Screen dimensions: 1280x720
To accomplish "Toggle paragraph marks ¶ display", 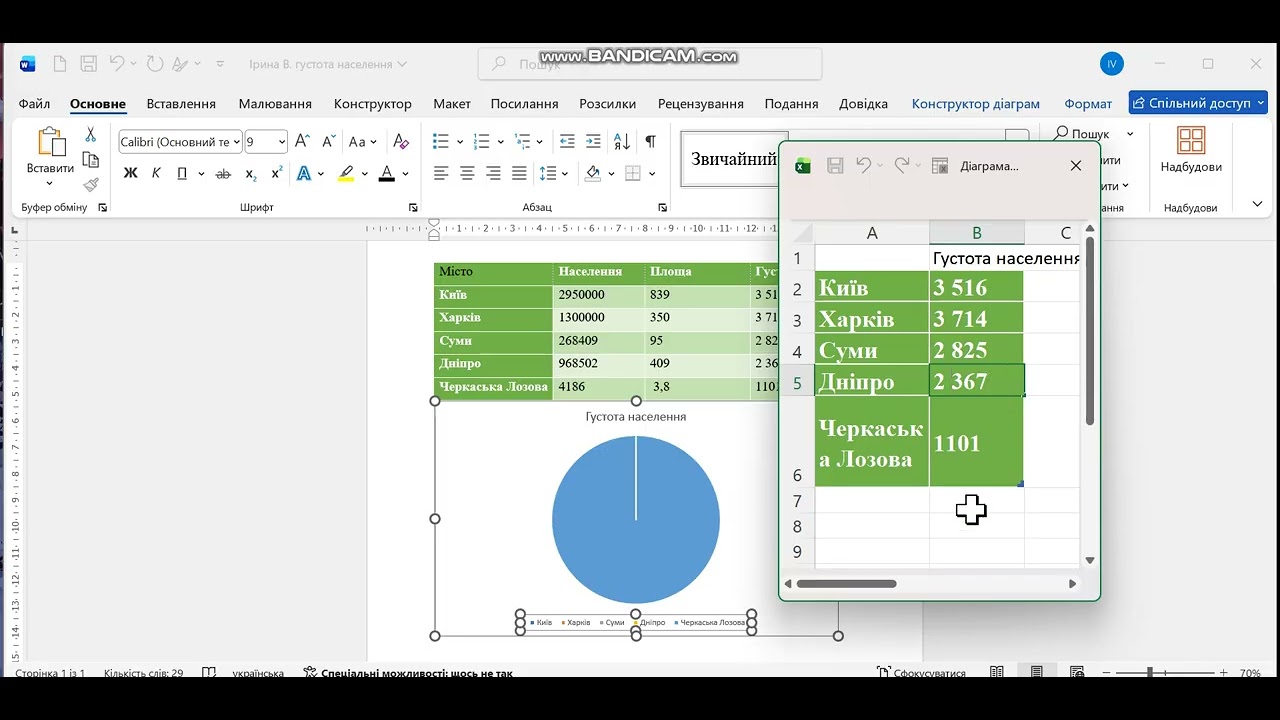I will tap(650, 142).
